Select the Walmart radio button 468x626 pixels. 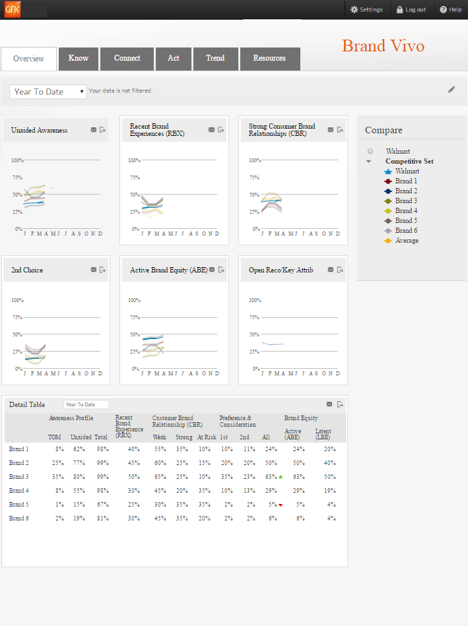(370, 151)
